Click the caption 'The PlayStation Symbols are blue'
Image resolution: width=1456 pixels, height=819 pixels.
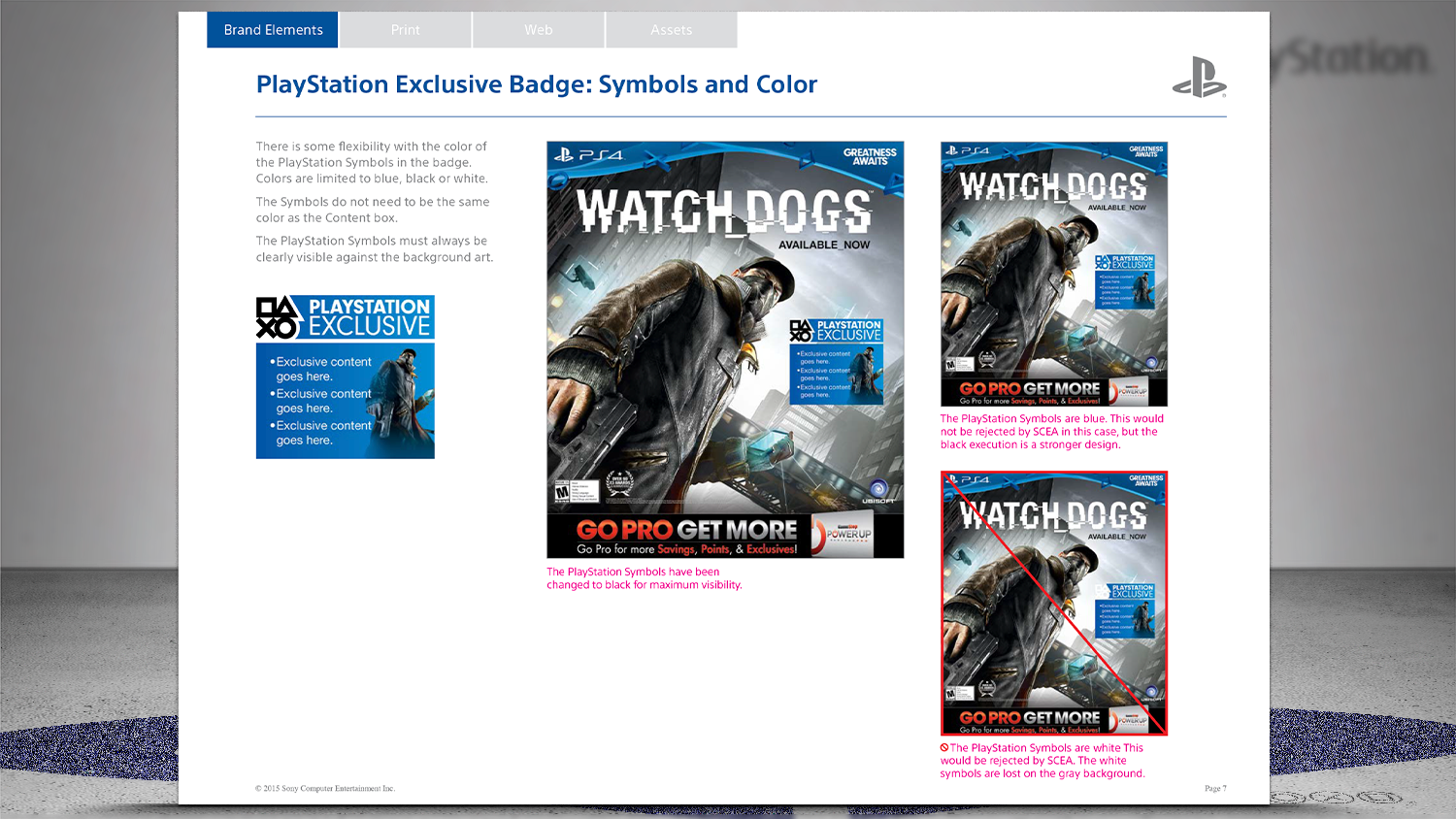pyautogui.click(x=1051, y=432)
